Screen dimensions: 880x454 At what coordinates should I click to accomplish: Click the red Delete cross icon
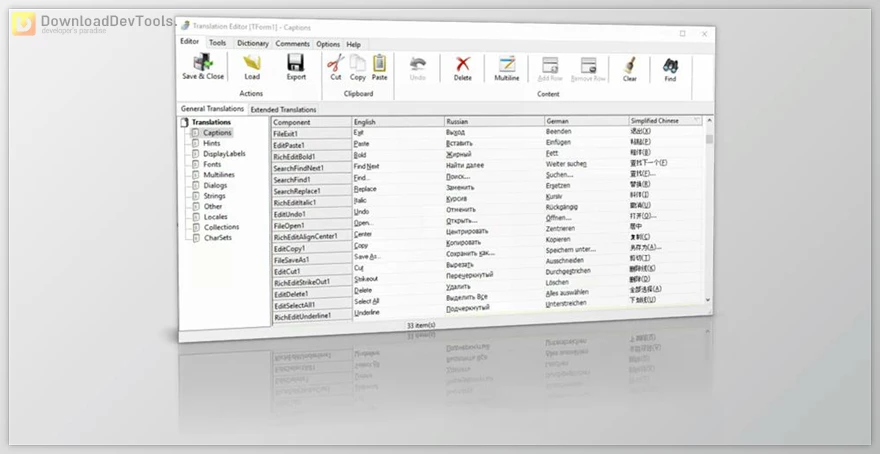pos(462,64)
